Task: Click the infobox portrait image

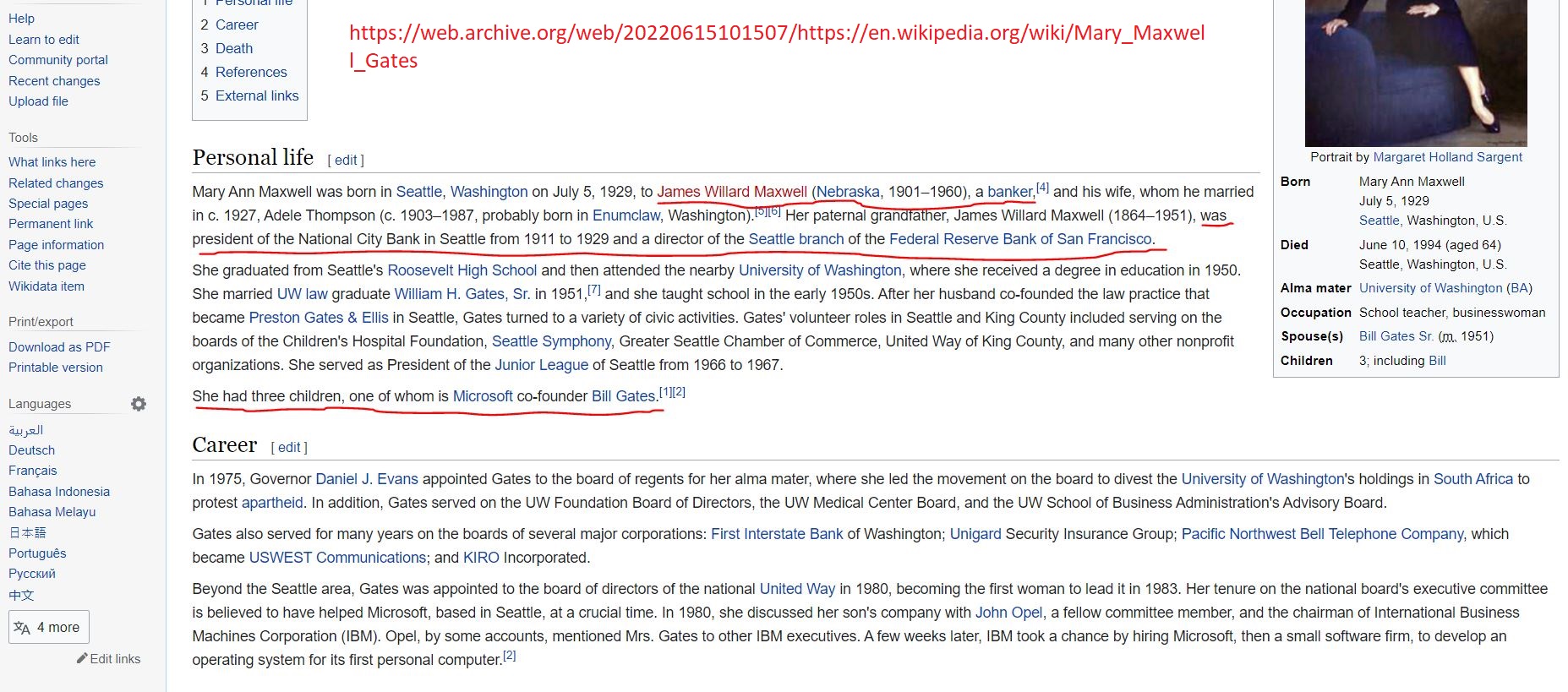Action: (1416, 73)
